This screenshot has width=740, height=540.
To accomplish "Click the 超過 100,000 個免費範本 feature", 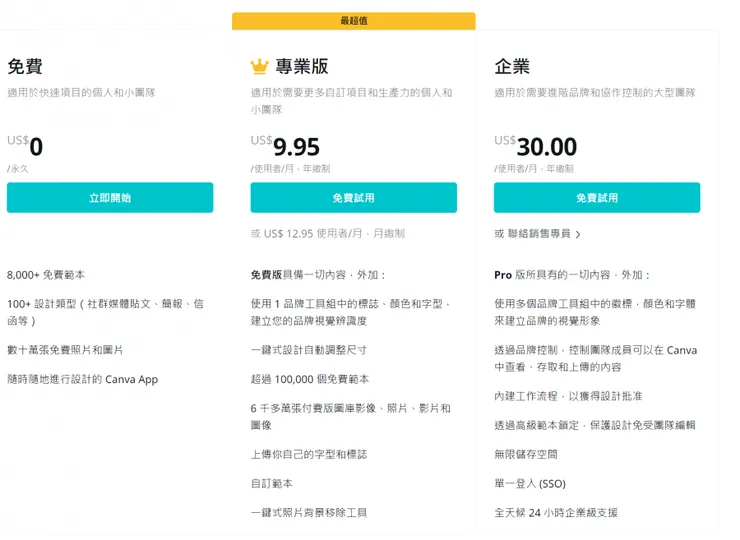I will pyautogui.click(x=310, y=379).
